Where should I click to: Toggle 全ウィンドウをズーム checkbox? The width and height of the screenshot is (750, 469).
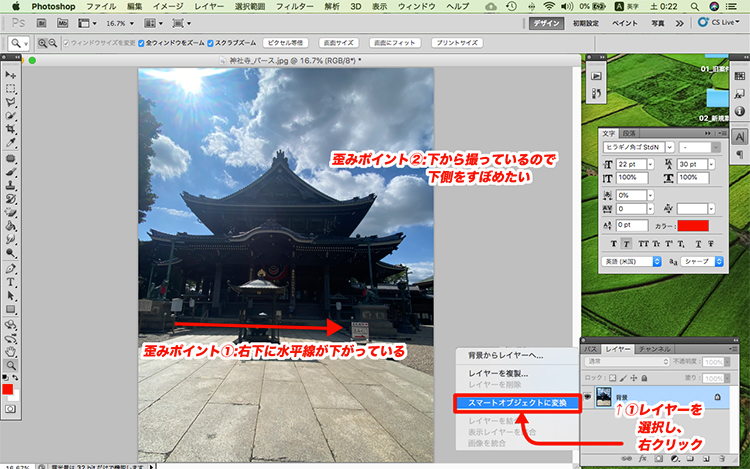[141, 43]
